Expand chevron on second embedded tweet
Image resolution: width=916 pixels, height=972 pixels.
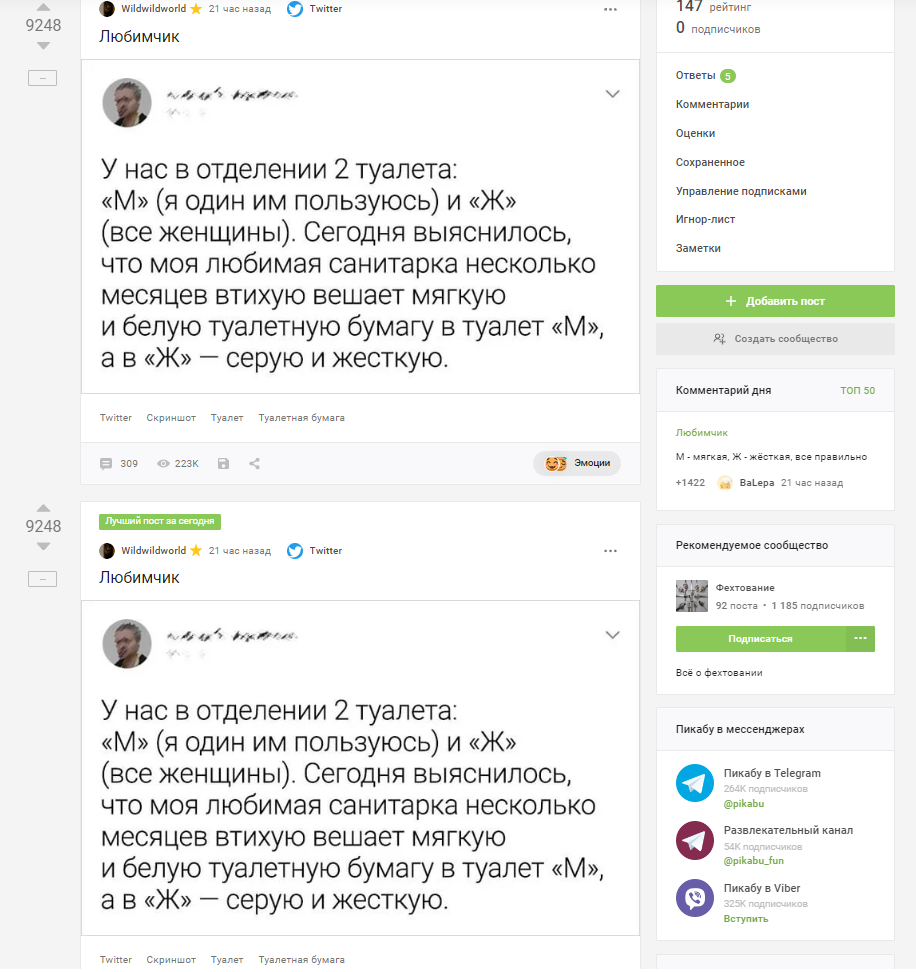(x=613, y=634)
